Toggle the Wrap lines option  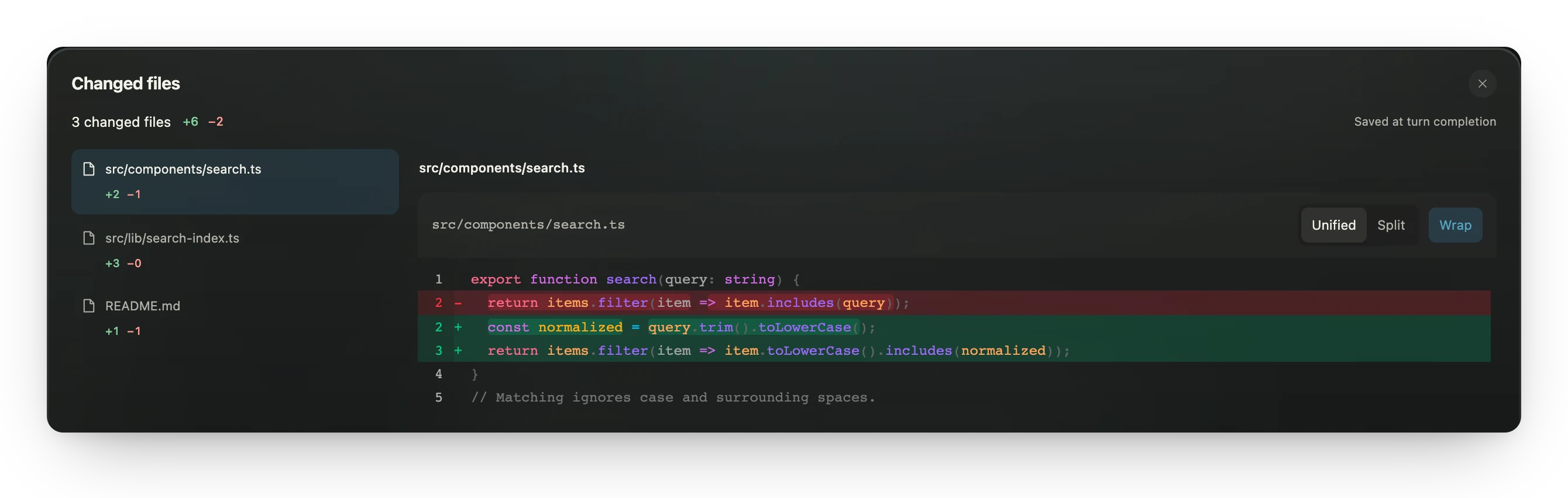click(1454, 225)
